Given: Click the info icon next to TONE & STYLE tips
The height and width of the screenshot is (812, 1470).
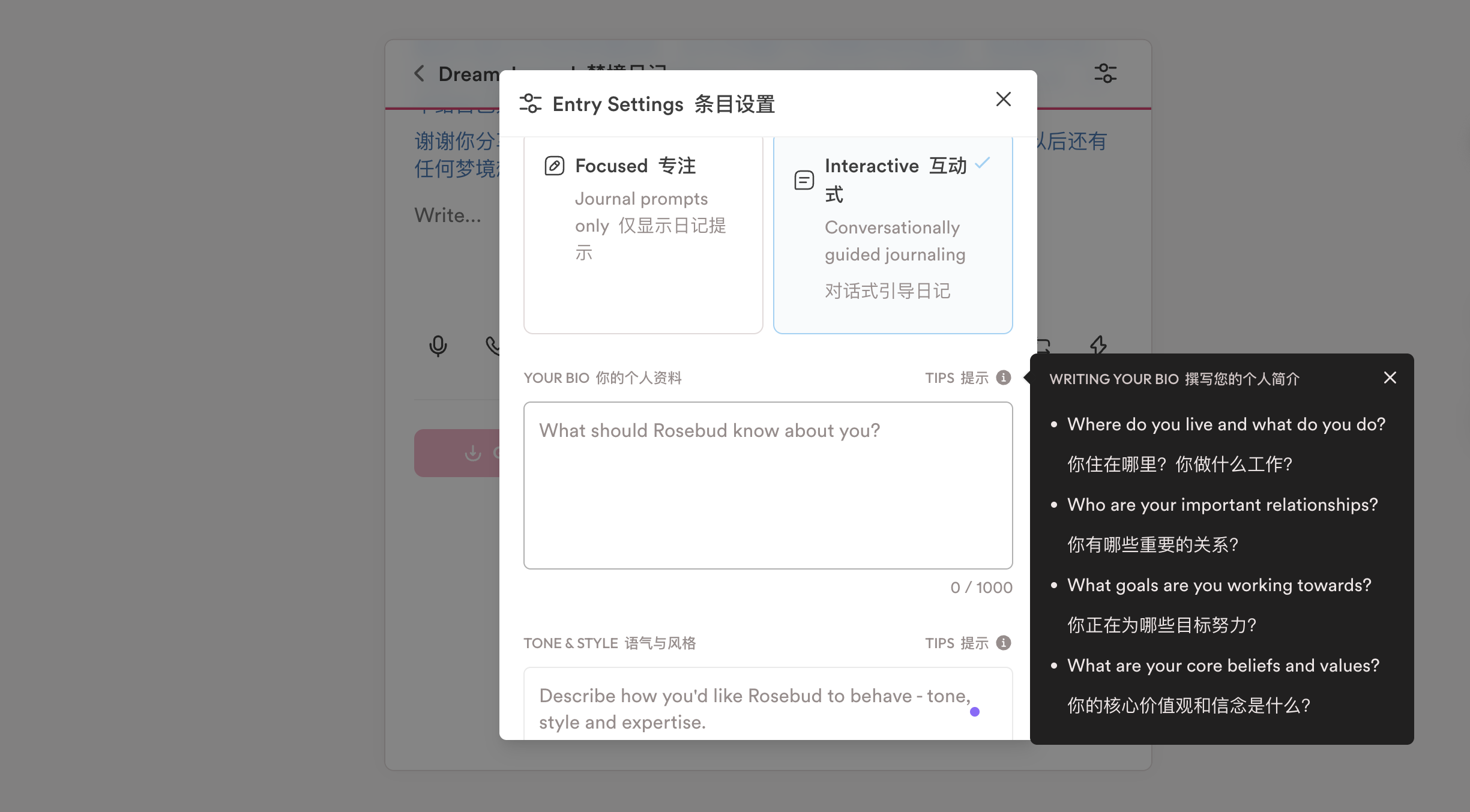Looking at the screenshot, I should point(1003,643).
